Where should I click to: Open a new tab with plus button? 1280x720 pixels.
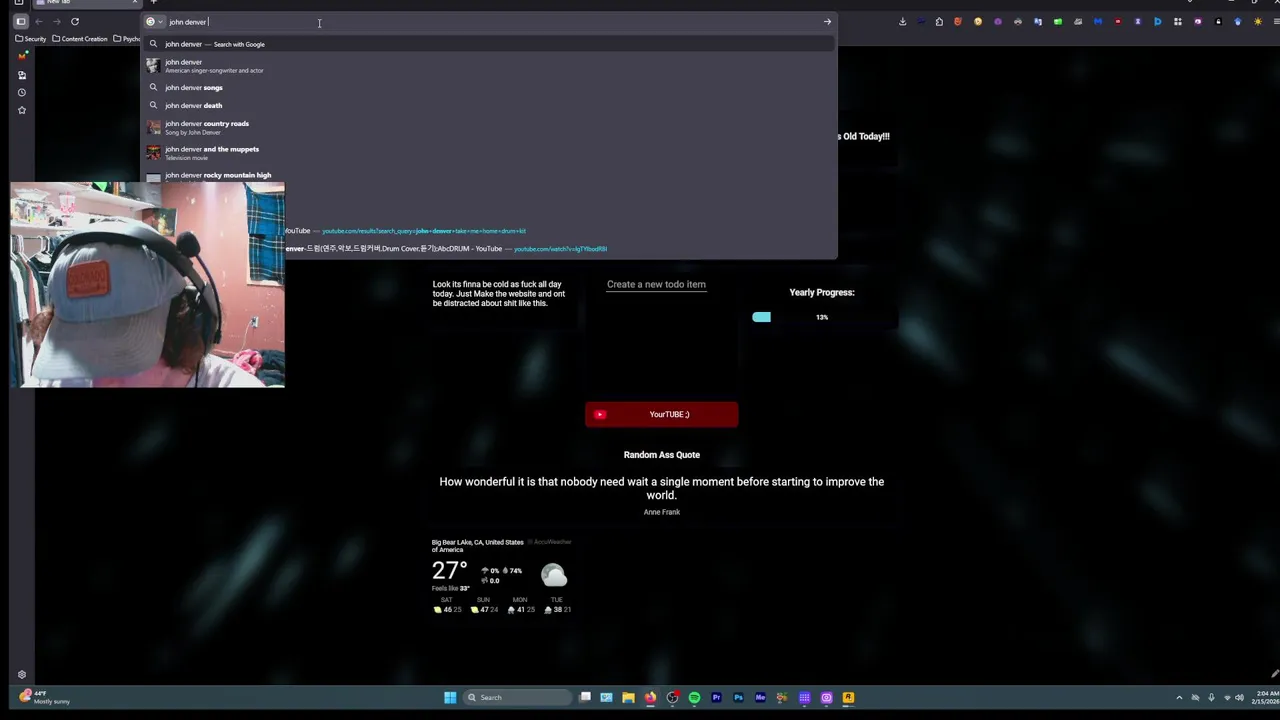(x=153, y=2)
